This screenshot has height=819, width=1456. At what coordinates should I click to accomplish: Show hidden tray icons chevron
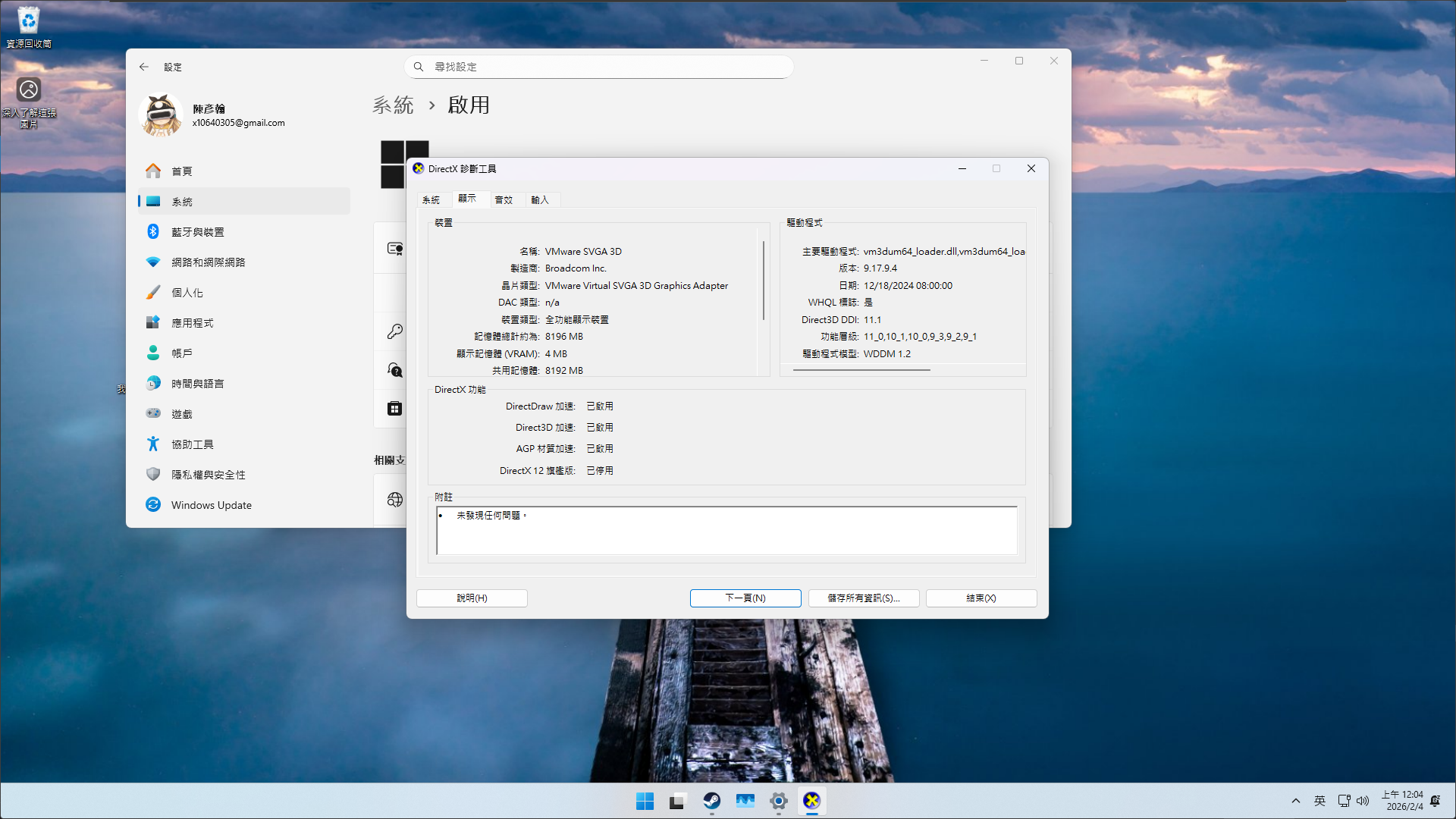pos(1296,801)
